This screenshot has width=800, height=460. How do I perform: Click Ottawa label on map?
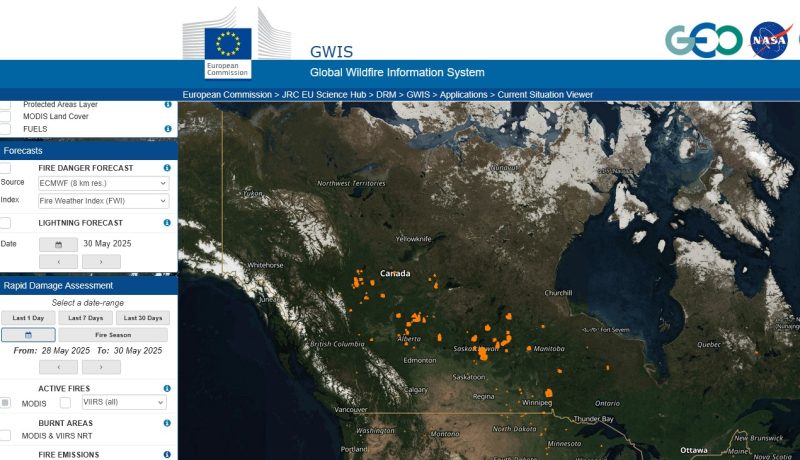click(x=693, y=450)
